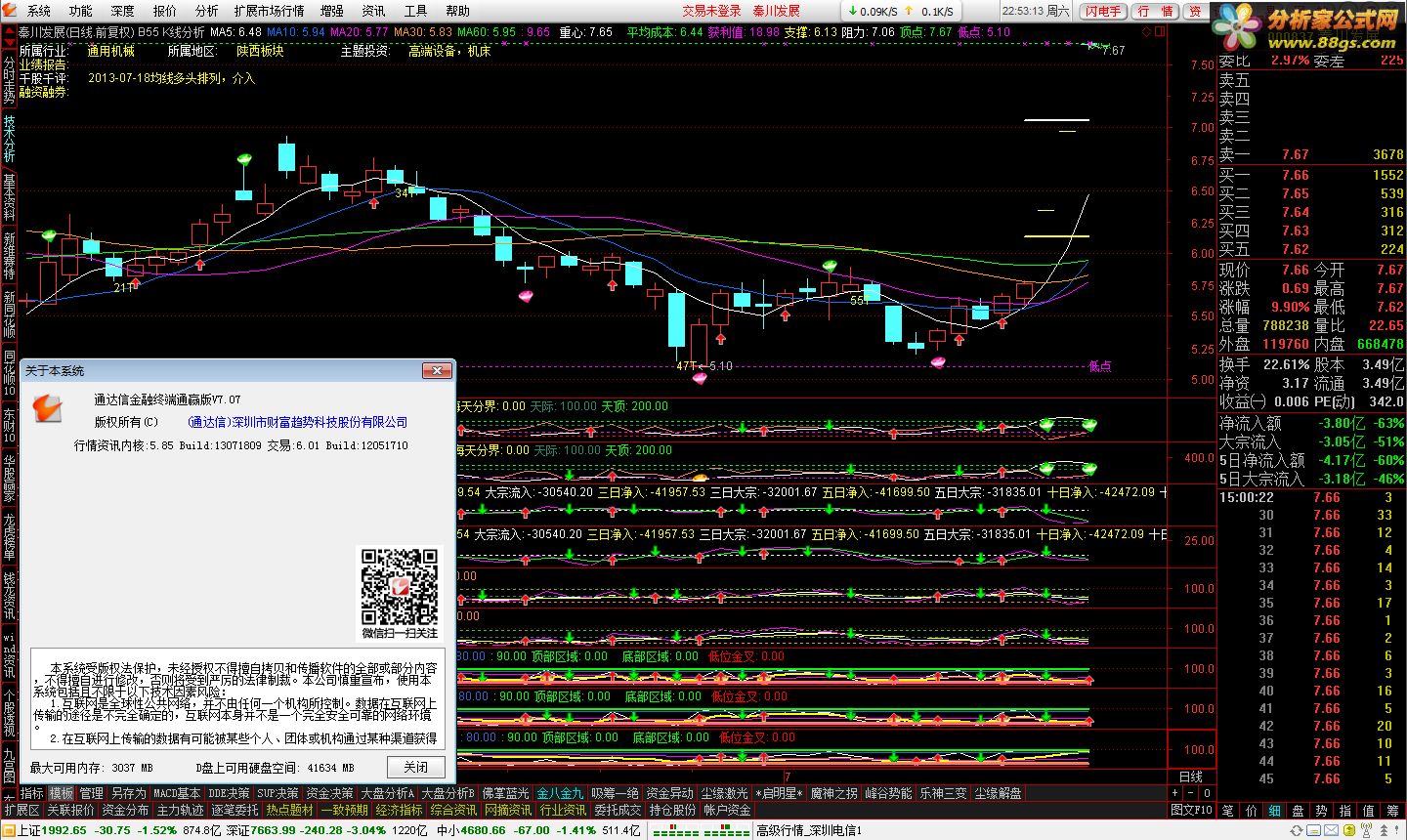1407x840 pixels.
Task: Open the 系统 menu
Action: pos(39,11)
